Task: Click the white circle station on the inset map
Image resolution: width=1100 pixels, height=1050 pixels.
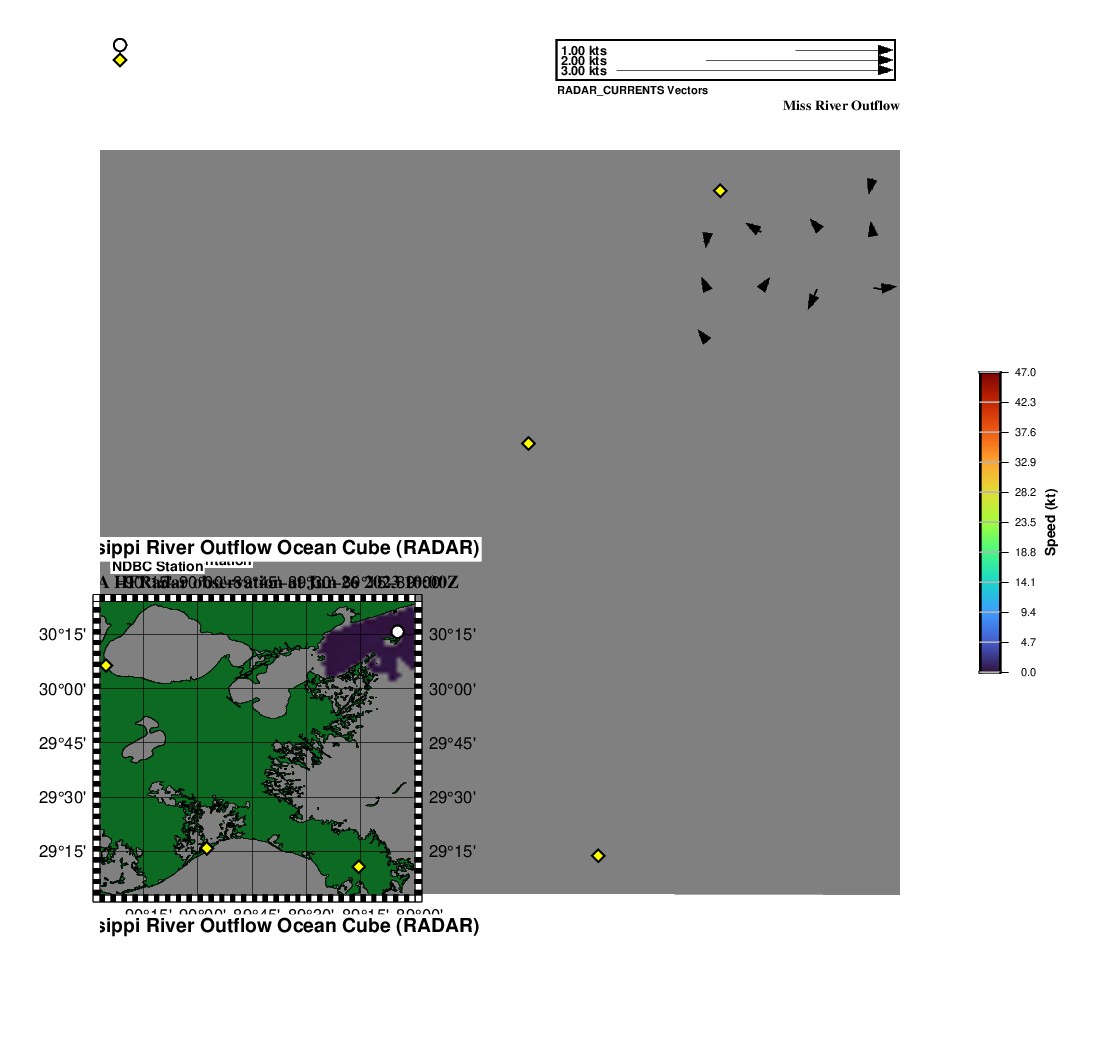Action: pos(397,631)
